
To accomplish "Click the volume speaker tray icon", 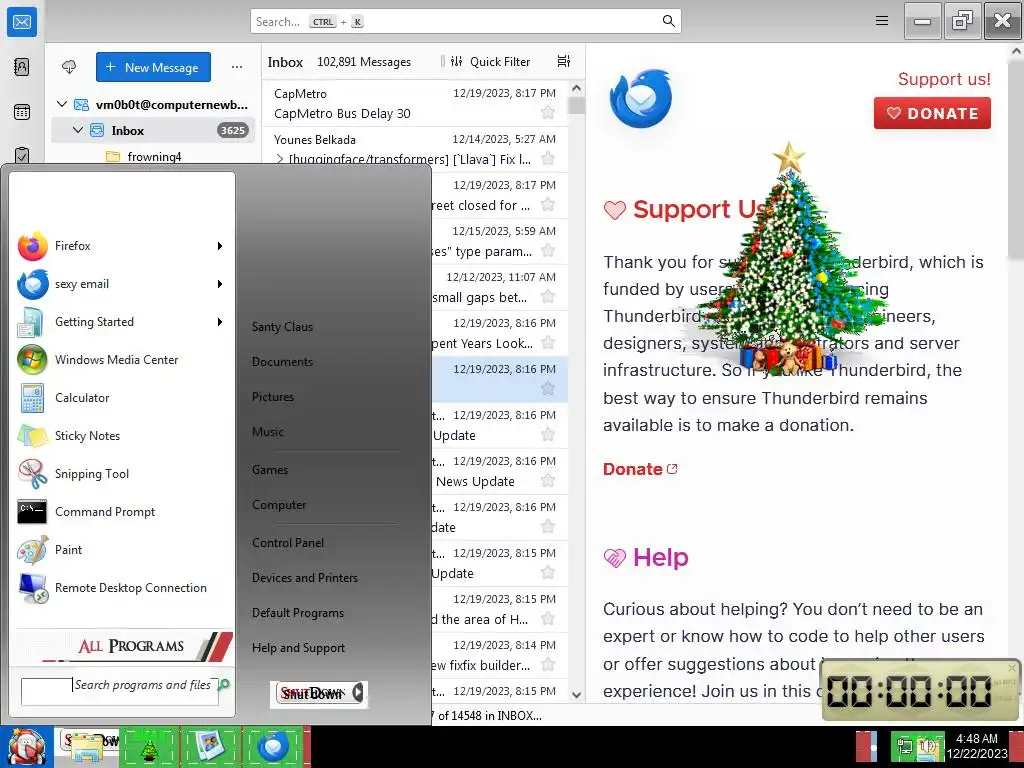I will point(927,746).
